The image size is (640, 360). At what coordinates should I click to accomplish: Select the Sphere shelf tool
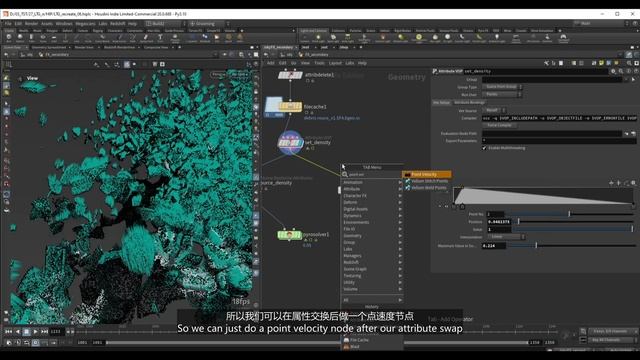(x=20, y=38)
